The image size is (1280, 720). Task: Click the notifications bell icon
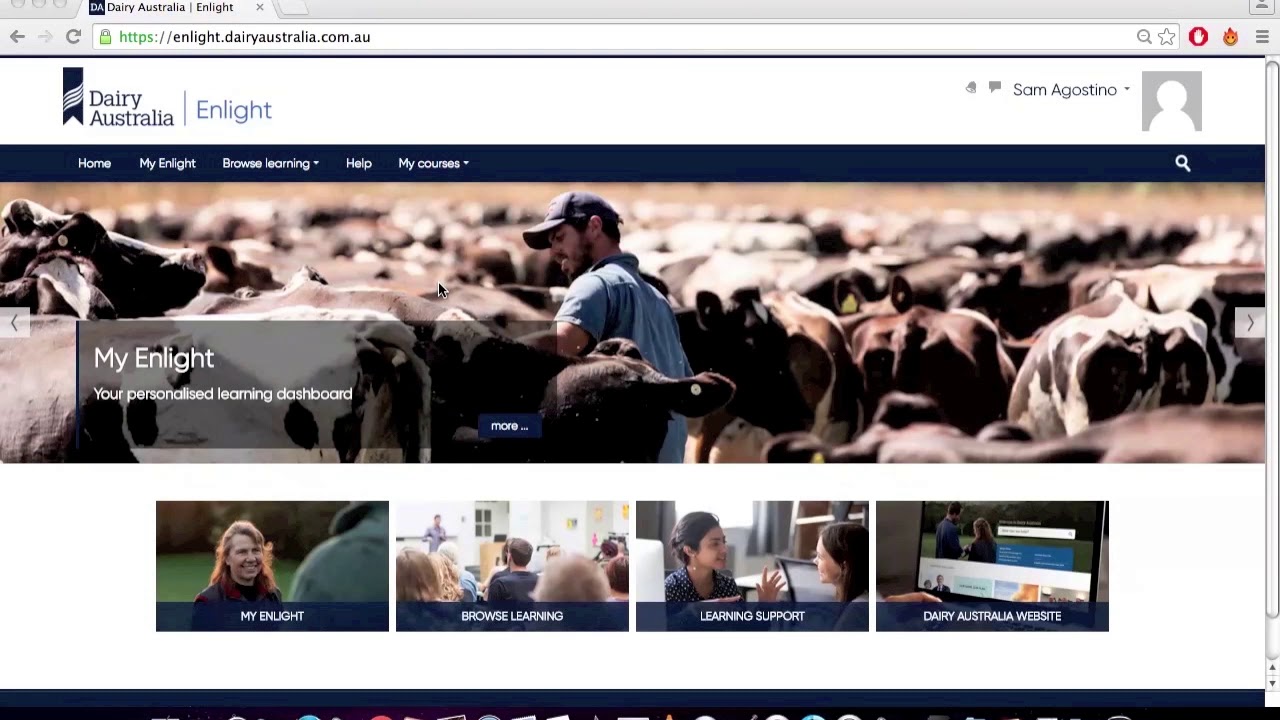tap(971, 88)
